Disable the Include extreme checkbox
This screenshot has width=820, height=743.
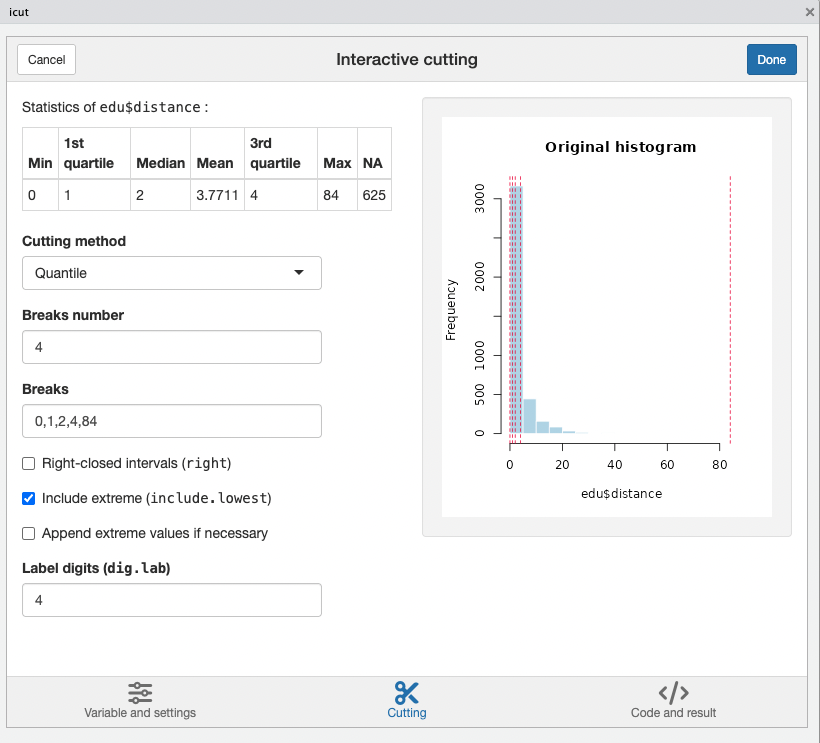(28, 498)
